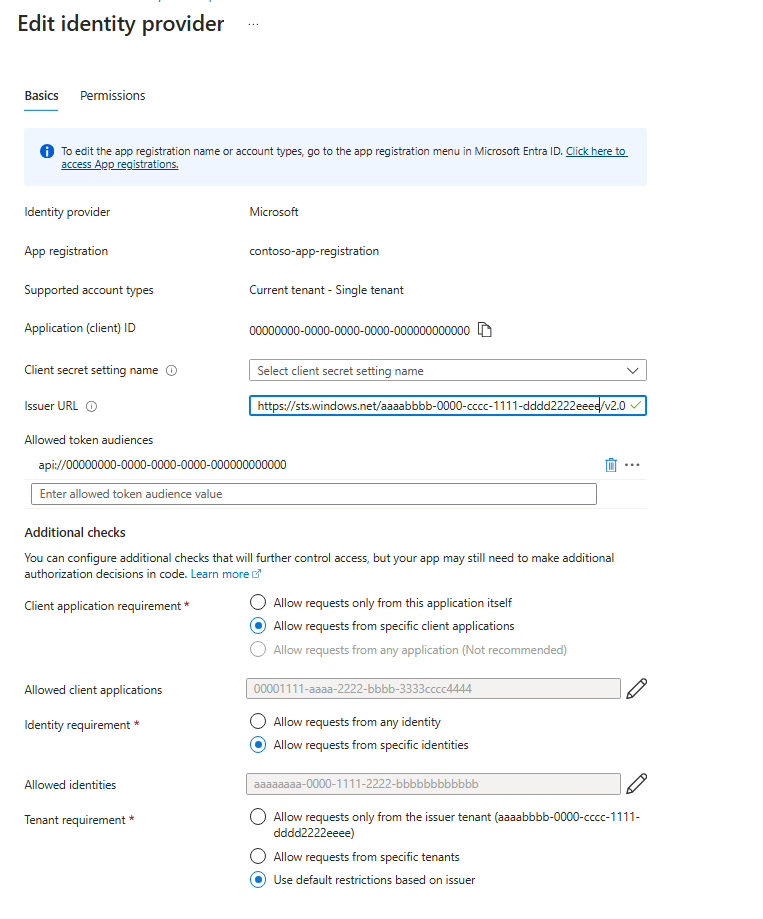Open page ellipsis menu beside title
The image size is (763, 919).
(x=253, y=25)
